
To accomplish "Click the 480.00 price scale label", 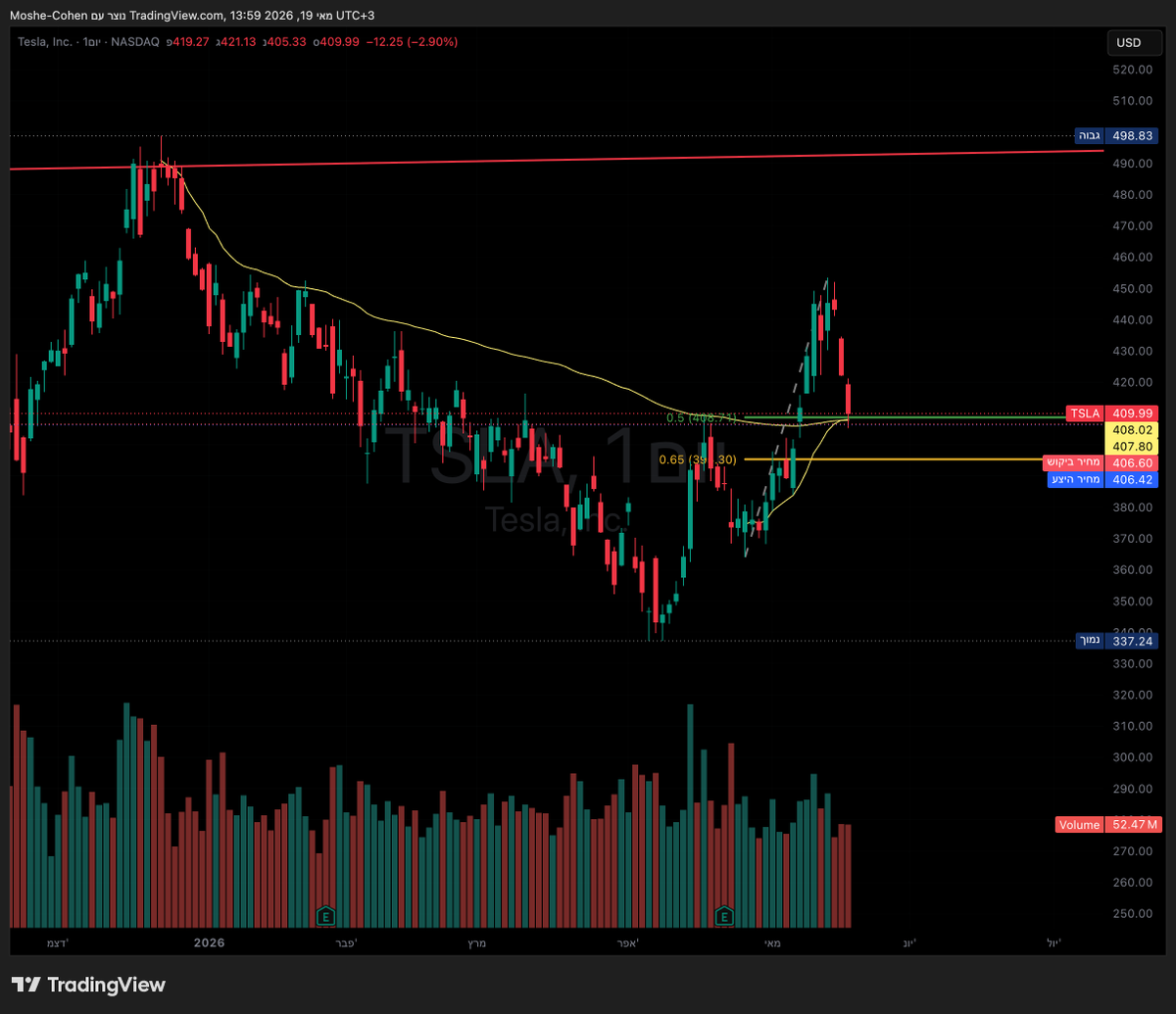I will tap(1132, 195).
